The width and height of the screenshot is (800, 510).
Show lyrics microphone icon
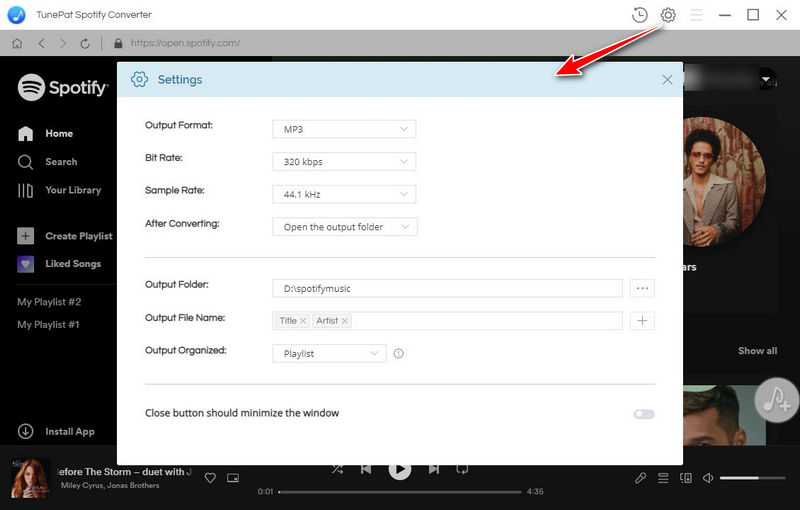pos(640,478)
